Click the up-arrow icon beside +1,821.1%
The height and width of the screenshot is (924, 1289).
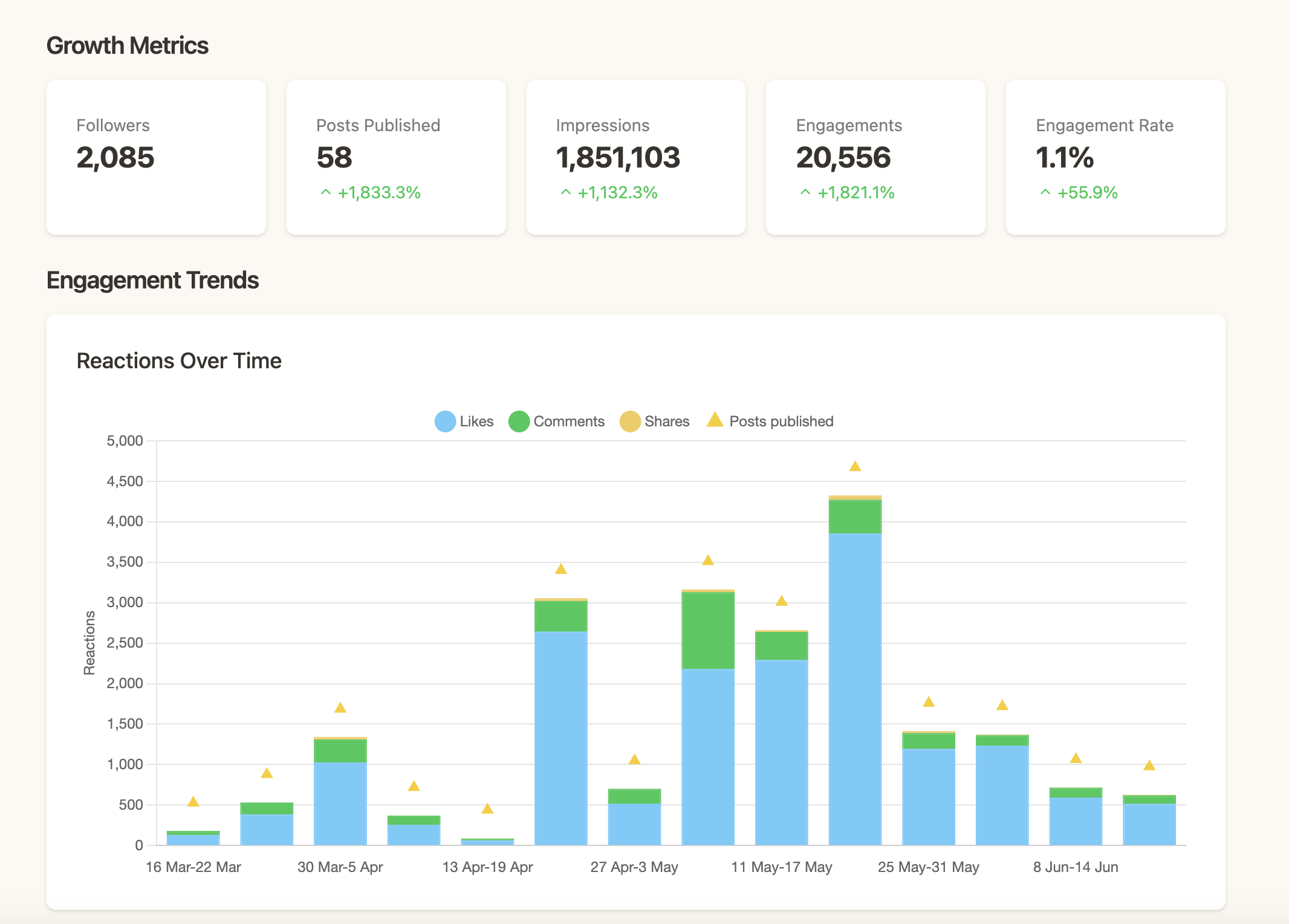point(805,192)
